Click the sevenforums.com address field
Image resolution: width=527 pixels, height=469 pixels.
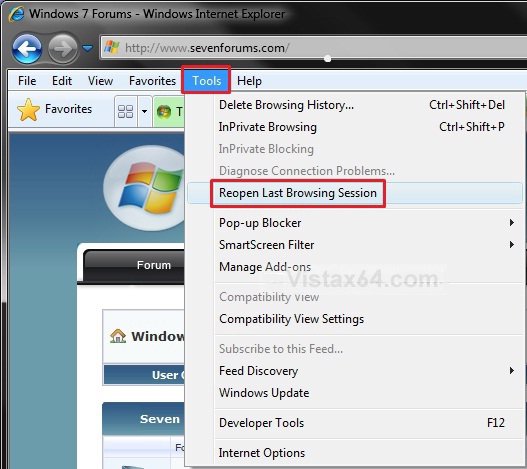[314, 48]
